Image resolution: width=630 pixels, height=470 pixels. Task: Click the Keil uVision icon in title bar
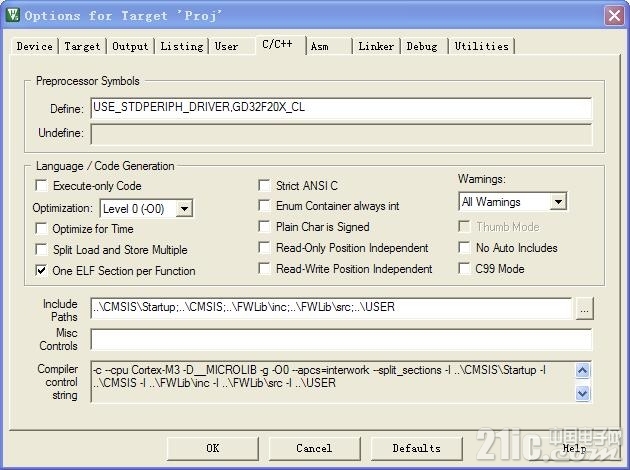(x=12, y=15)
